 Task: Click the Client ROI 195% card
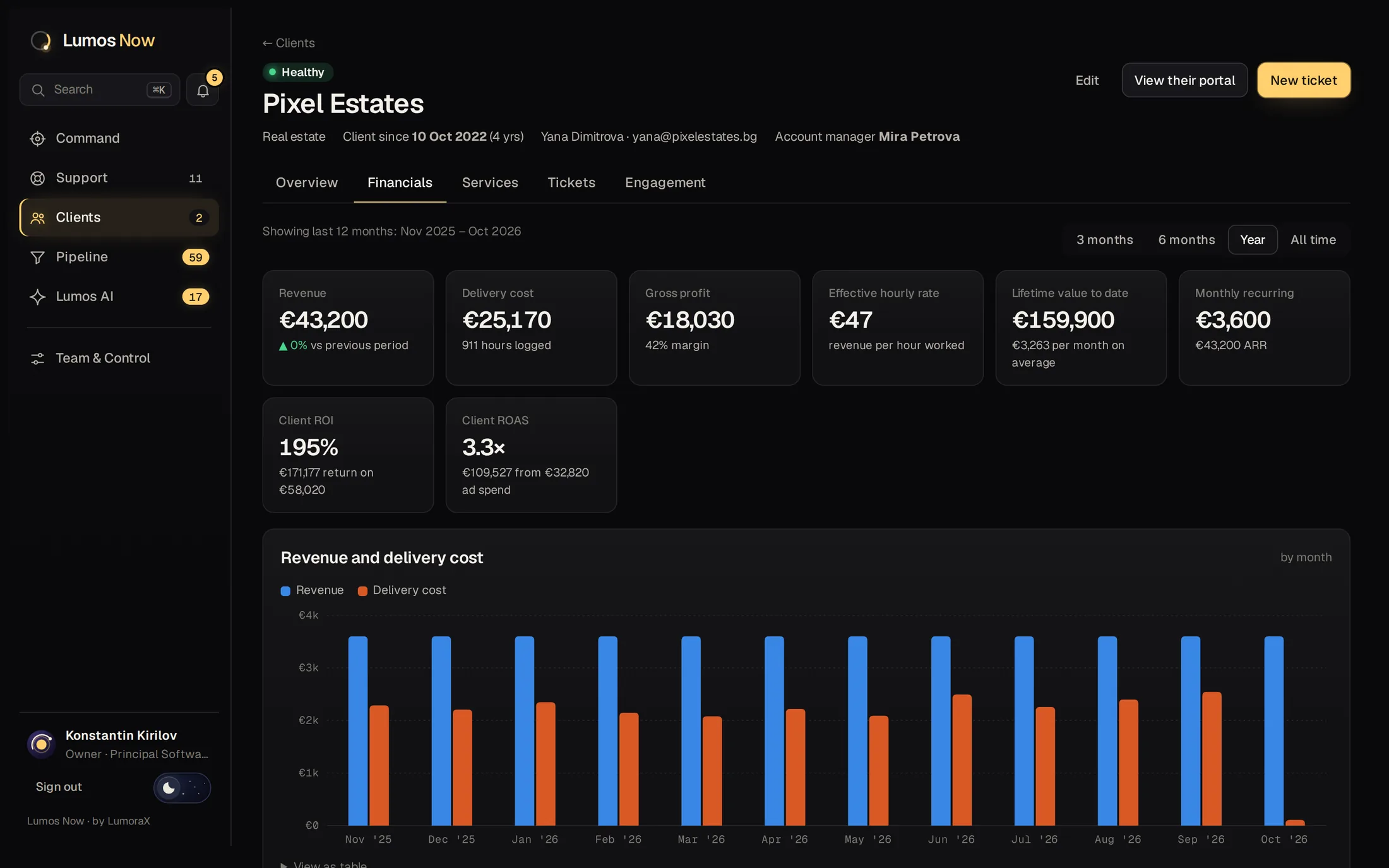coord(348,455)
